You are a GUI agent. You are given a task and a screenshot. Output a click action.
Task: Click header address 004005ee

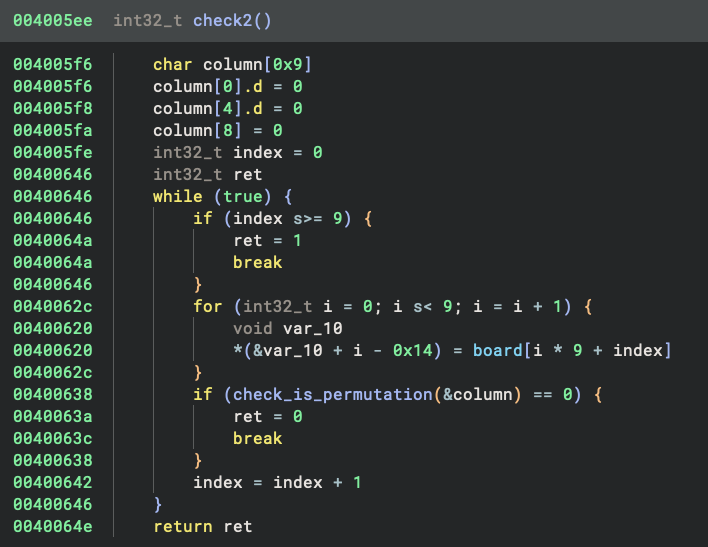click(x=53, y=21)
